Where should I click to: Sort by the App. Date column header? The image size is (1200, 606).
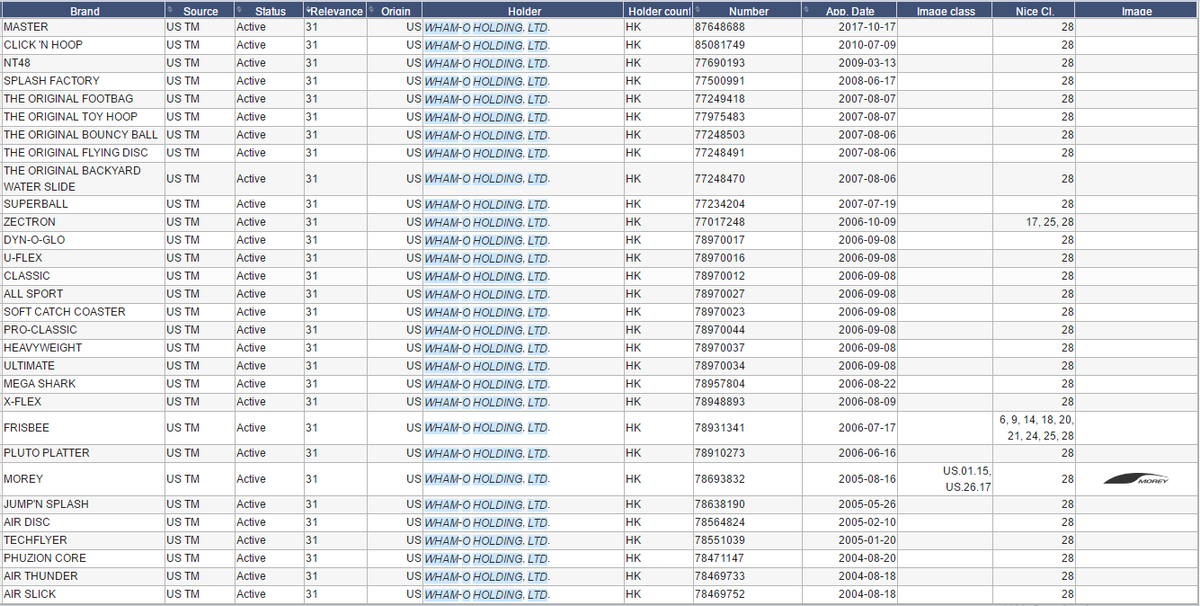click(850, 11)
